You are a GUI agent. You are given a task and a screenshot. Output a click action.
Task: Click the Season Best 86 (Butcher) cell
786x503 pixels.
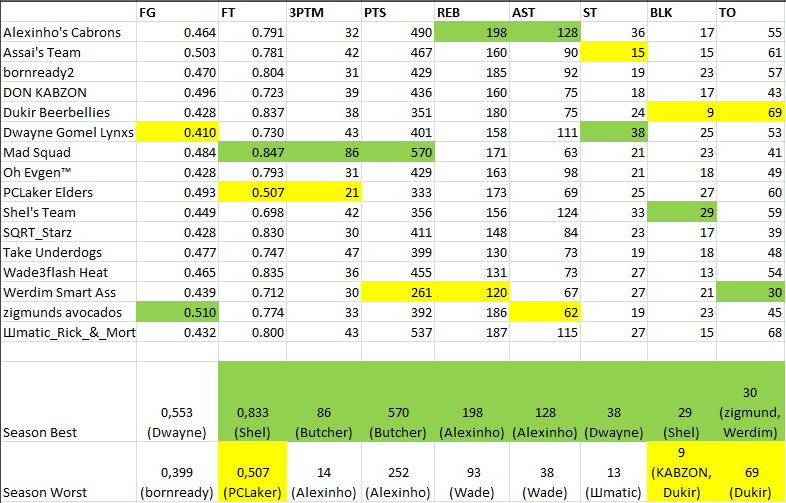(324, 402)
